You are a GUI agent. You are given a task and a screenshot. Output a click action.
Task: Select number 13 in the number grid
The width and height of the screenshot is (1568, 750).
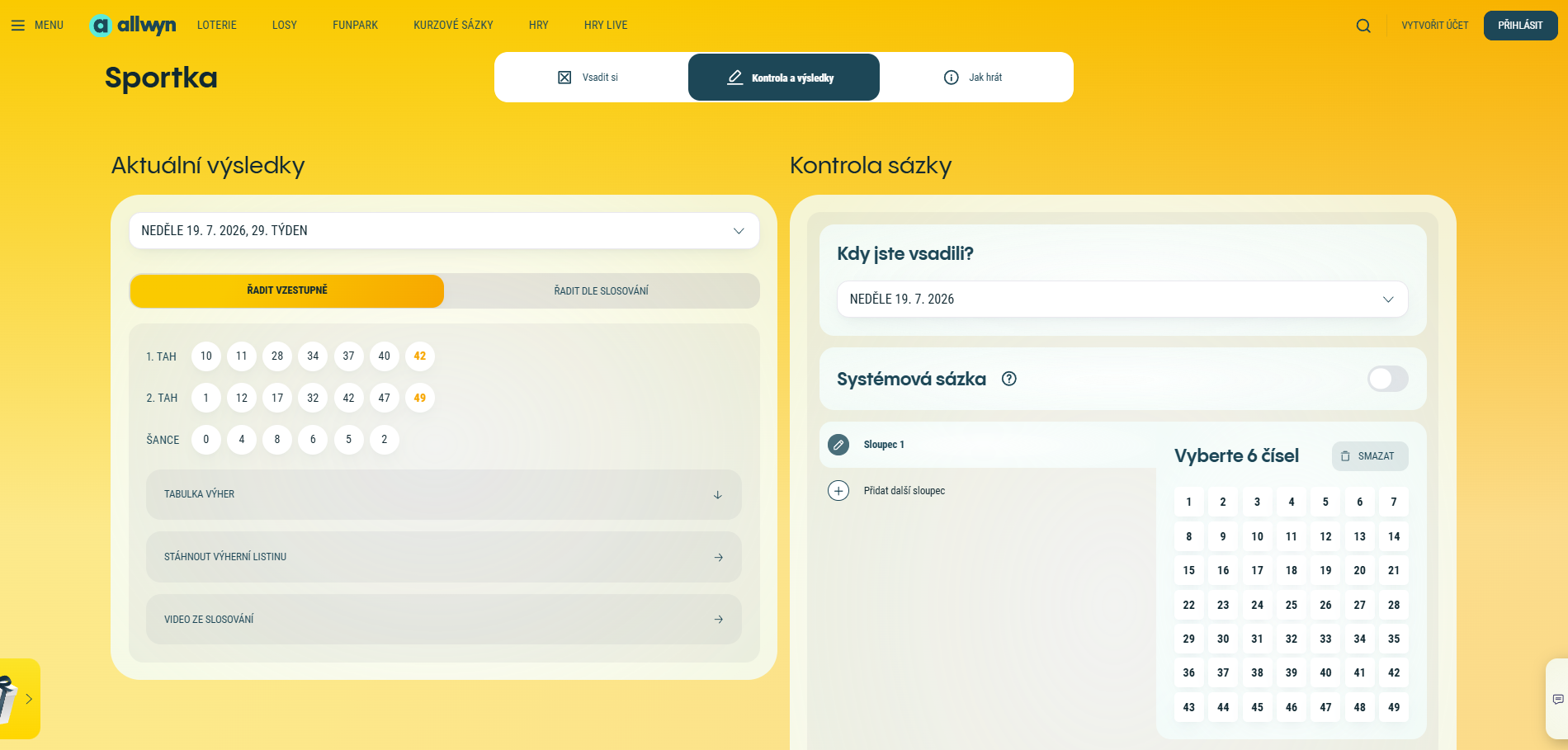pos(1360,536)
